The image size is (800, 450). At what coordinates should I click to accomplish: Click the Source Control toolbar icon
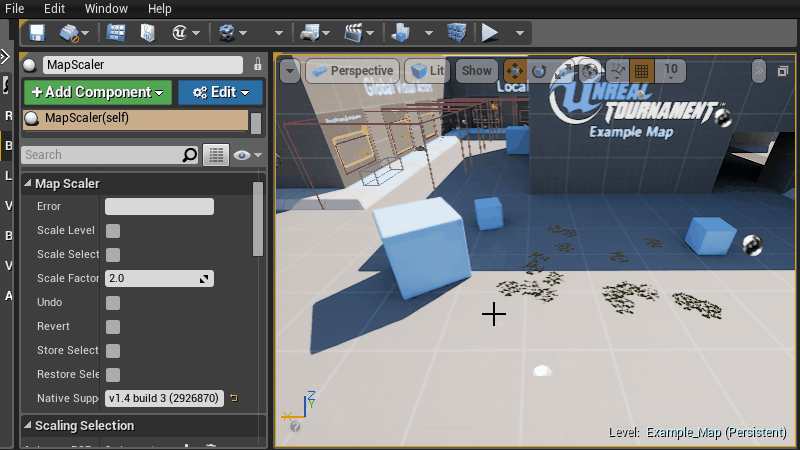(69, 33)
